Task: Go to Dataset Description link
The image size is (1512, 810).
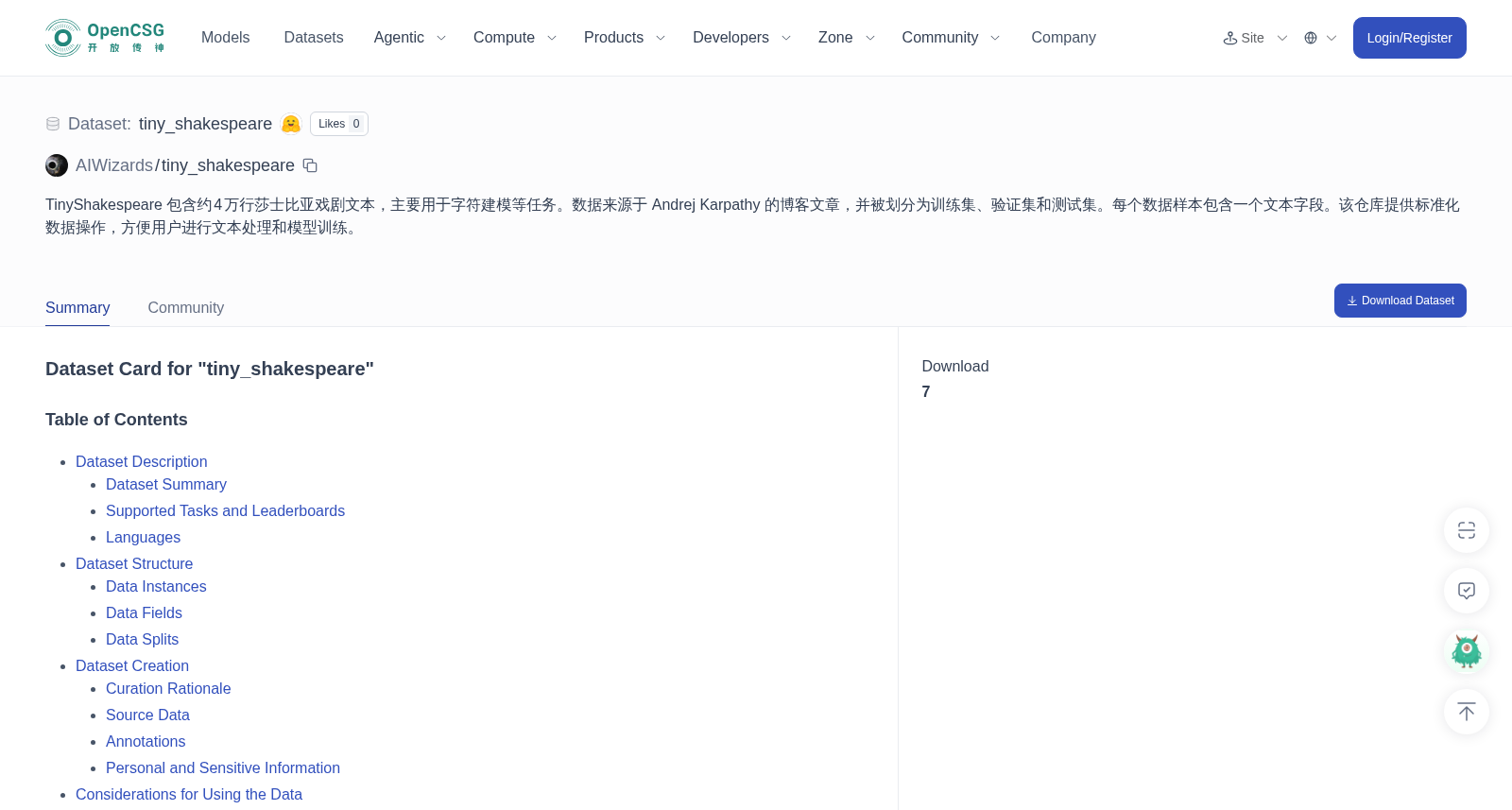Action: coord(142,461)
